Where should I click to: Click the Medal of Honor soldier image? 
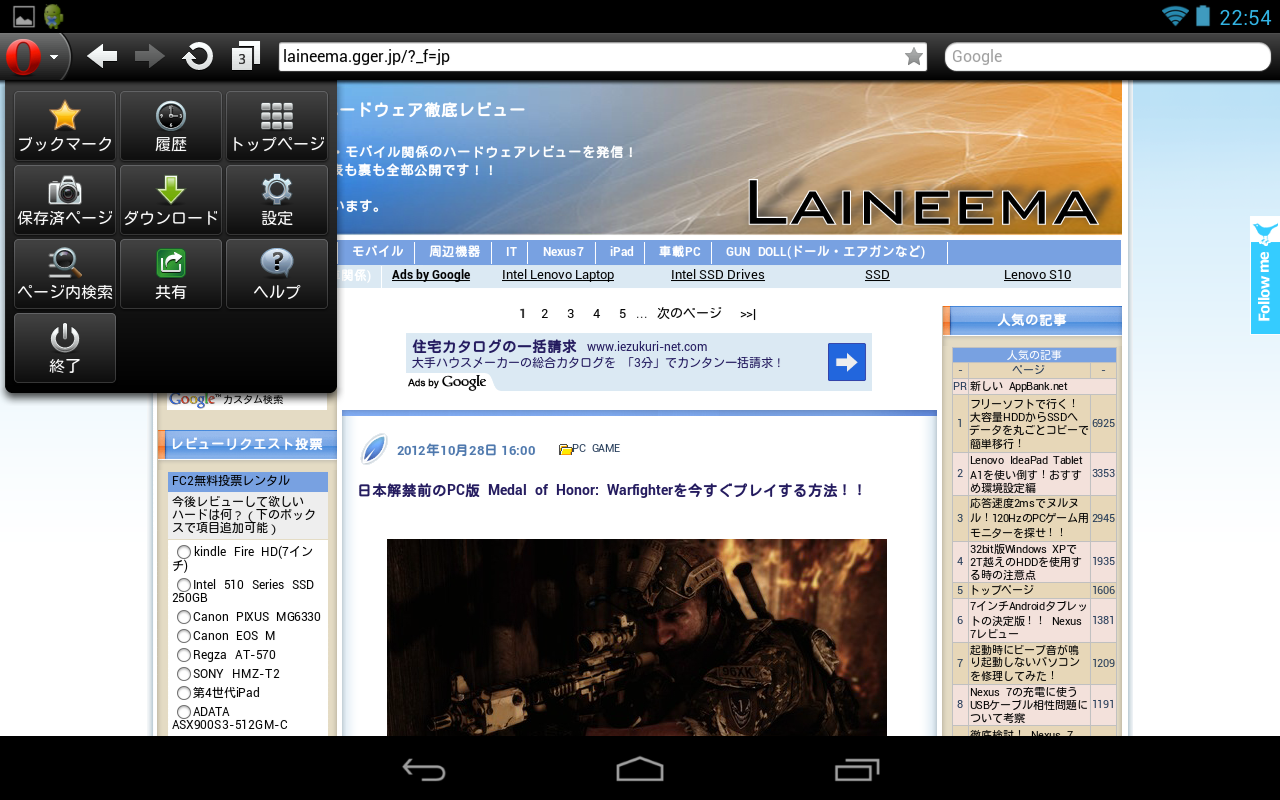pos(637,637)
